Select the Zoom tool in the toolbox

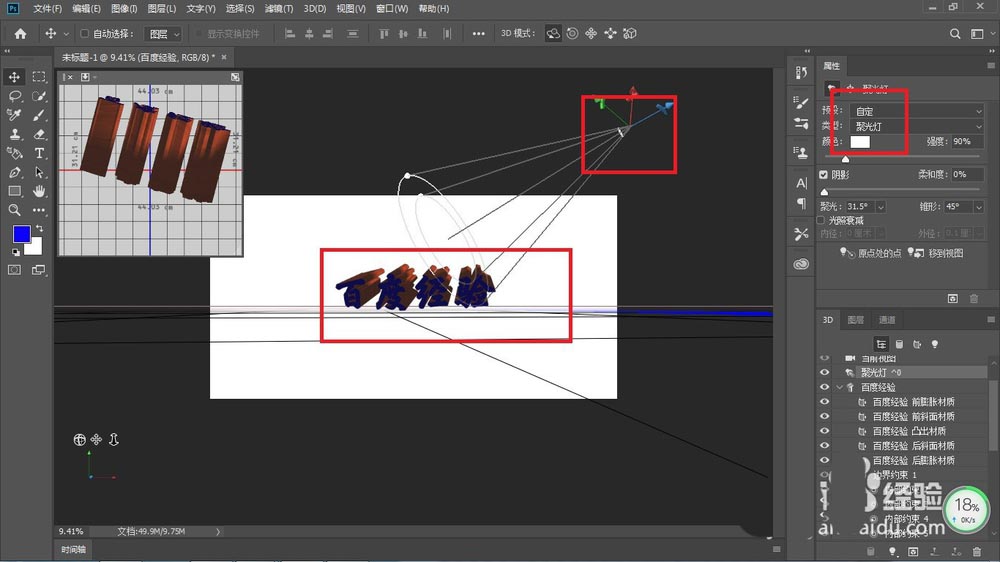(x=14, y=210)
